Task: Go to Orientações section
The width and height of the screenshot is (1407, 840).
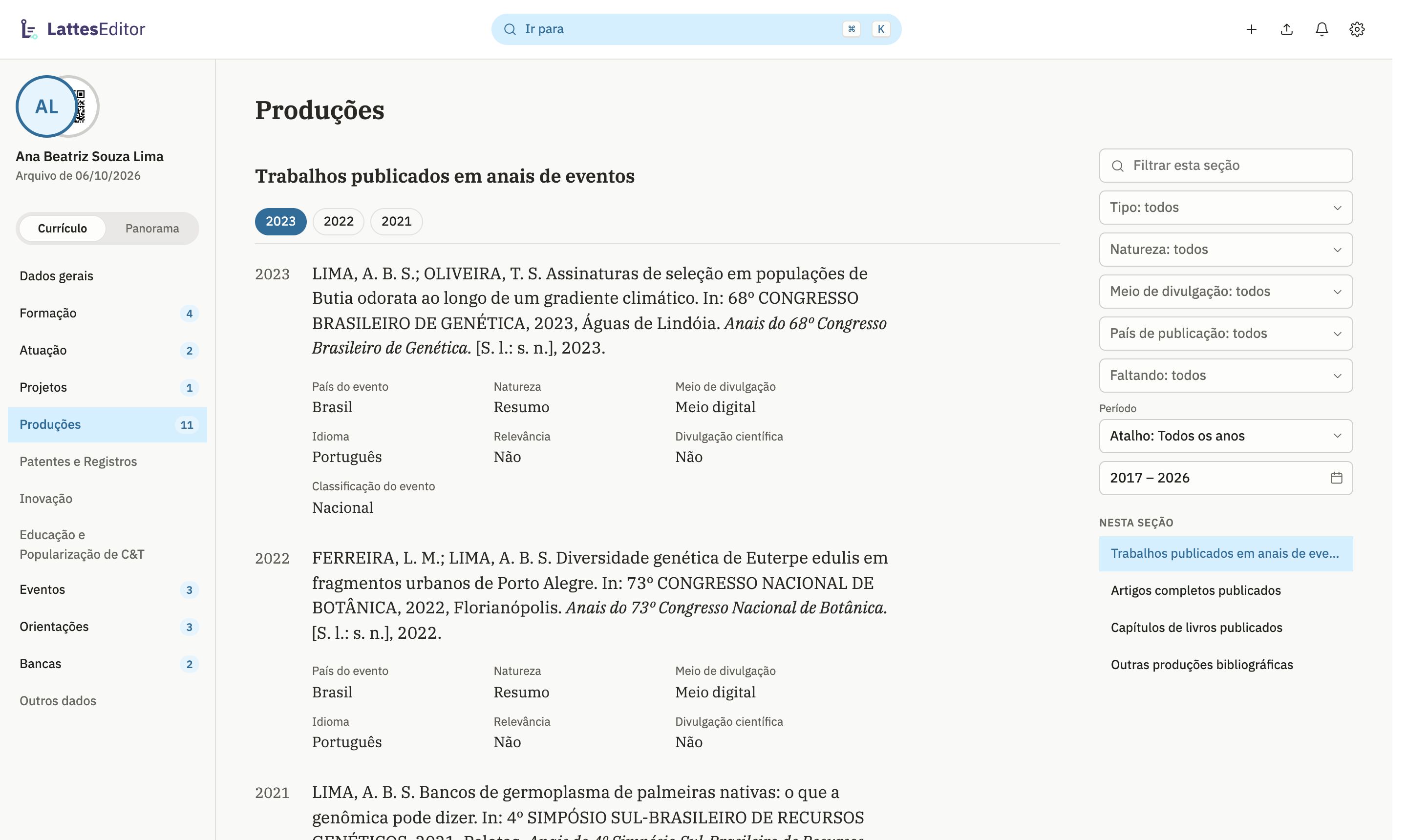Action: pos(107,627)
